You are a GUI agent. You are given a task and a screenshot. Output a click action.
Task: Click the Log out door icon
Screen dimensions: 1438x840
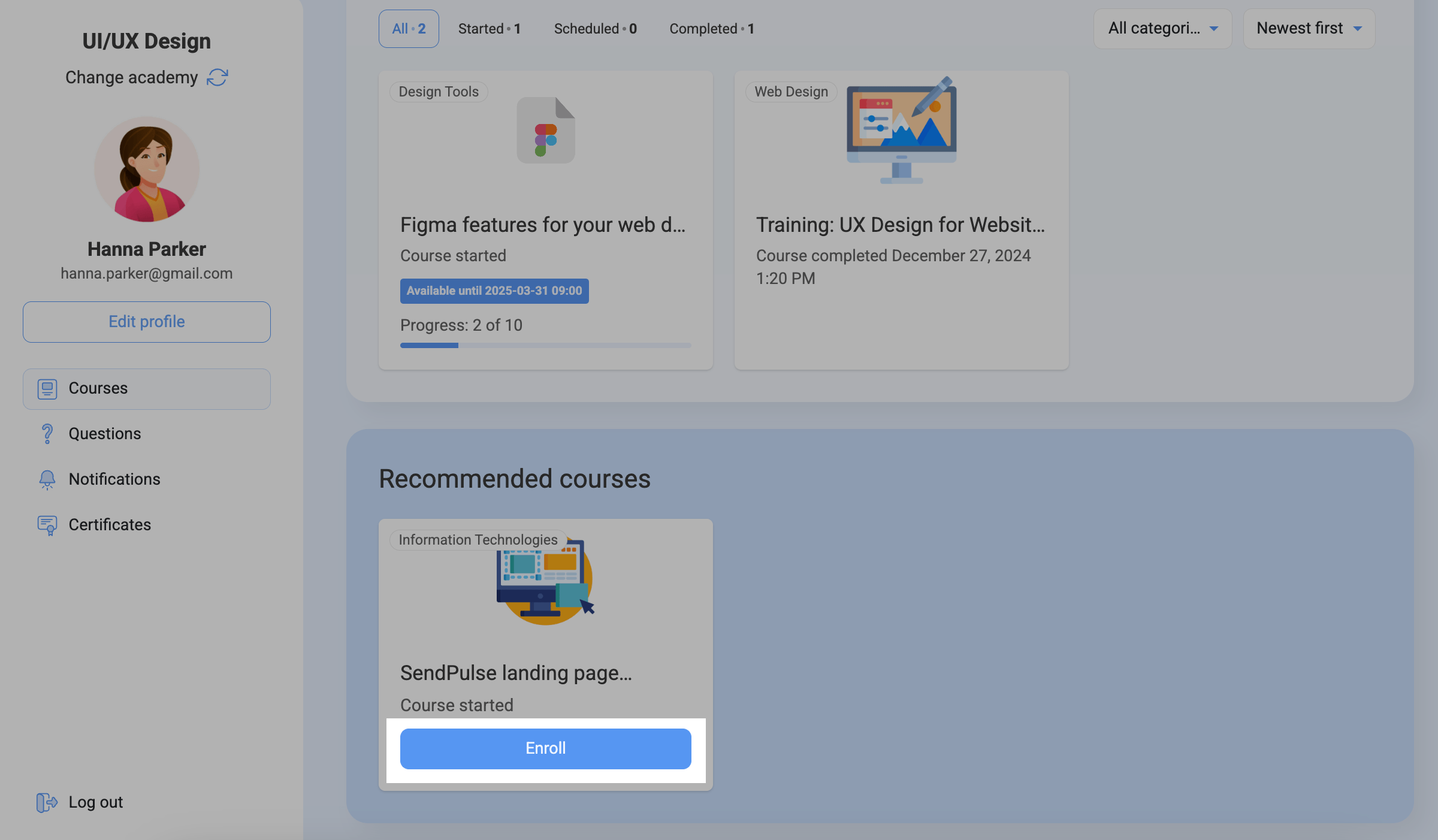[x=47, y=802]
